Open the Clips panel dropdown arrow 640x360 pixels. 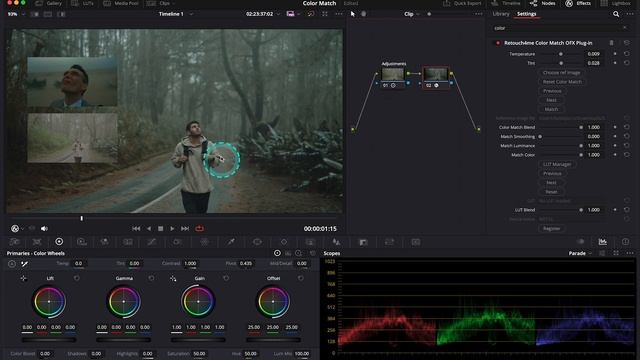pyautogui.click(x=173, y=3)
